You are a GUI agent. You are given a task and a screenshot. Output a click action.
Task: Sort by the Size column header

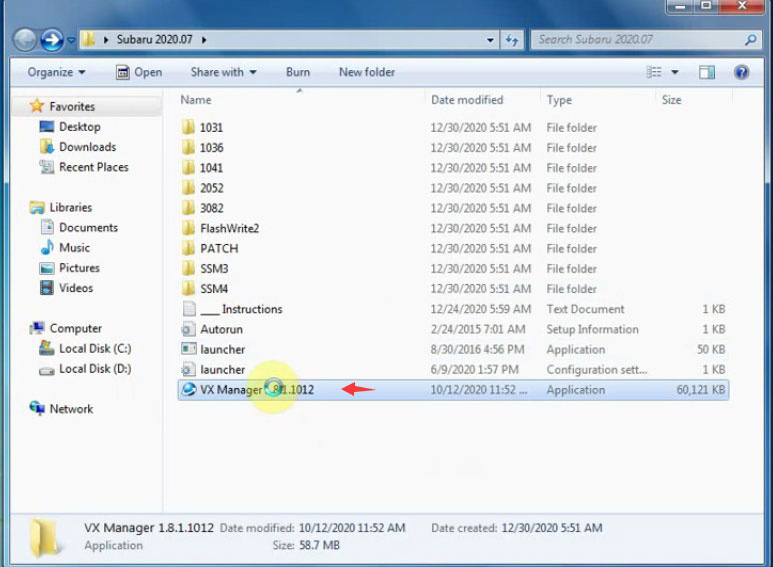tap(671, 100)
